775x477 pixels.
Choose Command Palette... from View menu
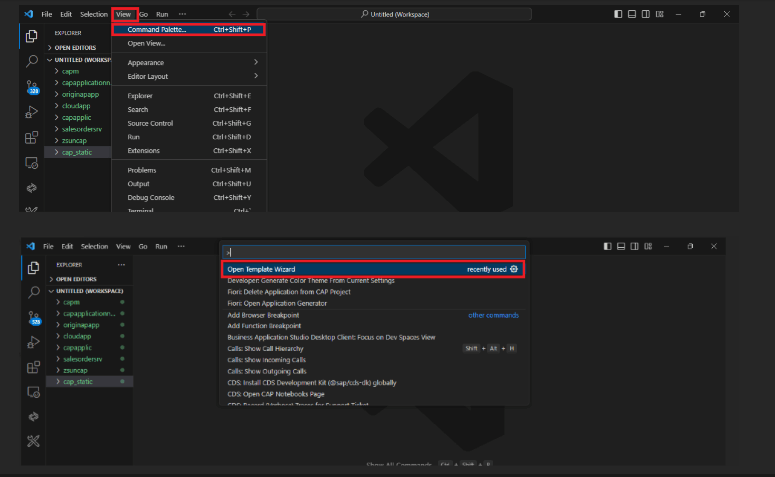189,30
